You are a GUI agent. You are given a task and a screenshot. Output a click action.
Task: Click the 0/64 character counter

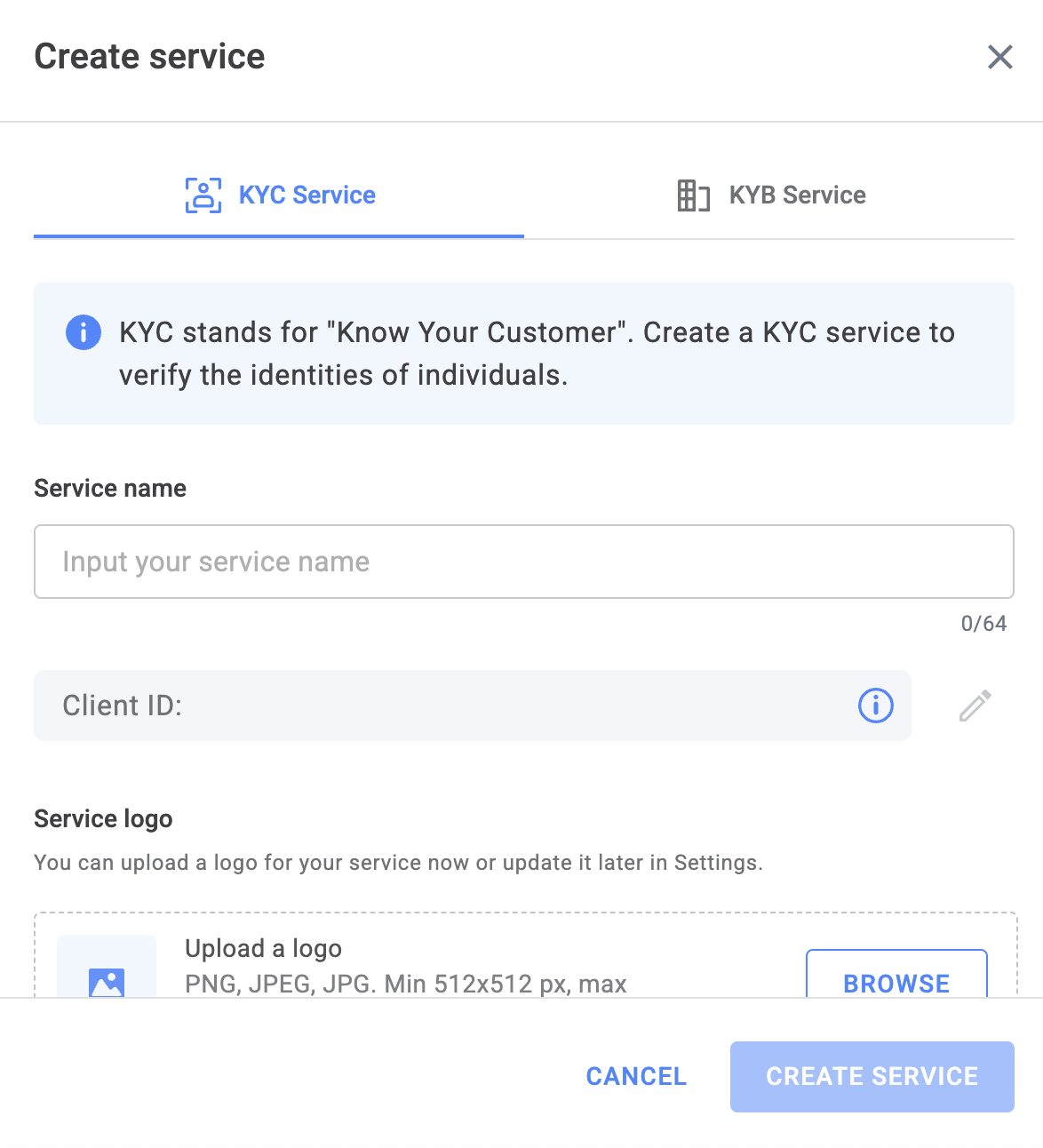[x=983, y=624]
